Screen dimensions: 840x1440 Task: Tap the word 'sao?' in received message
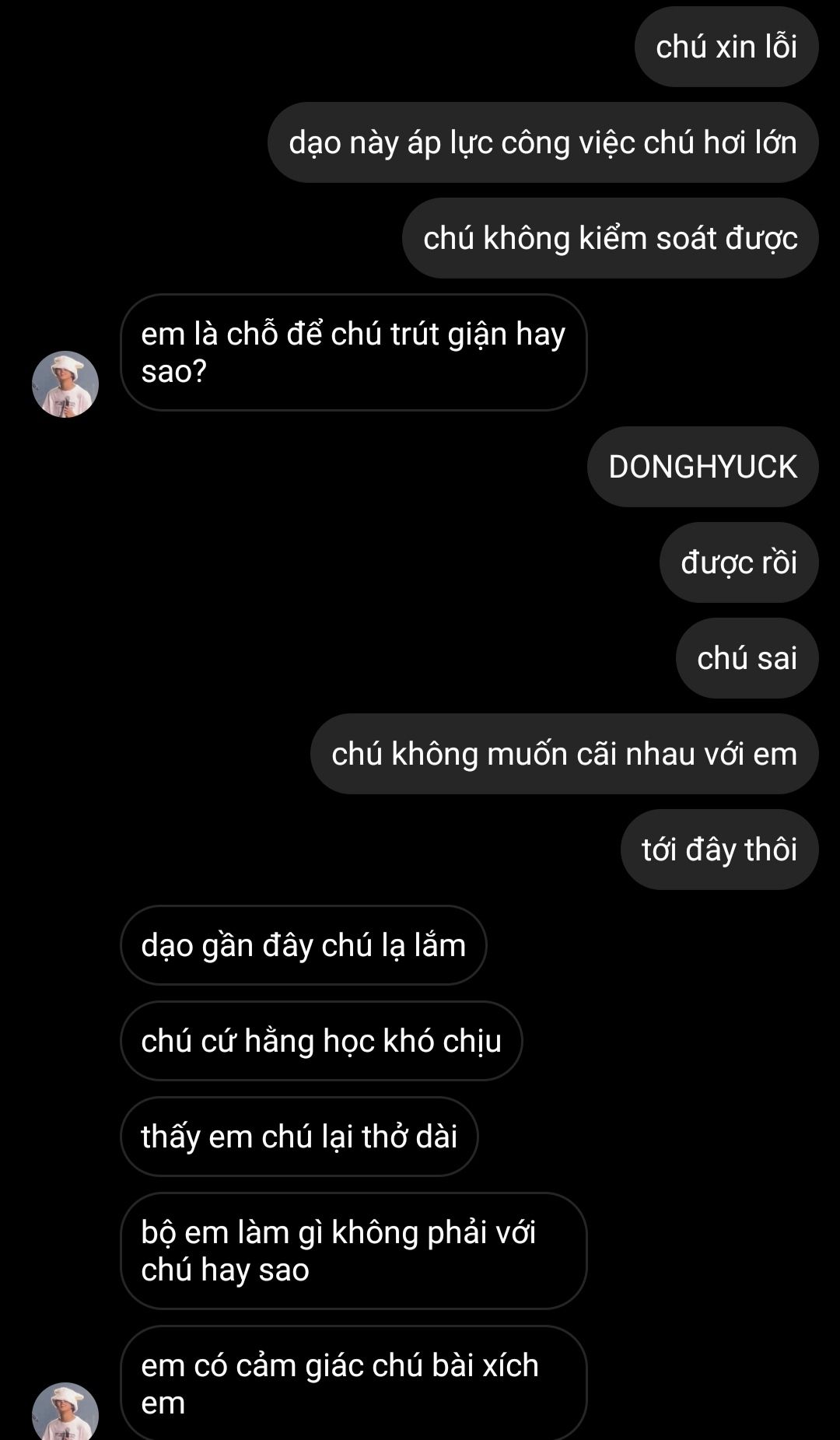click(174, 372)
